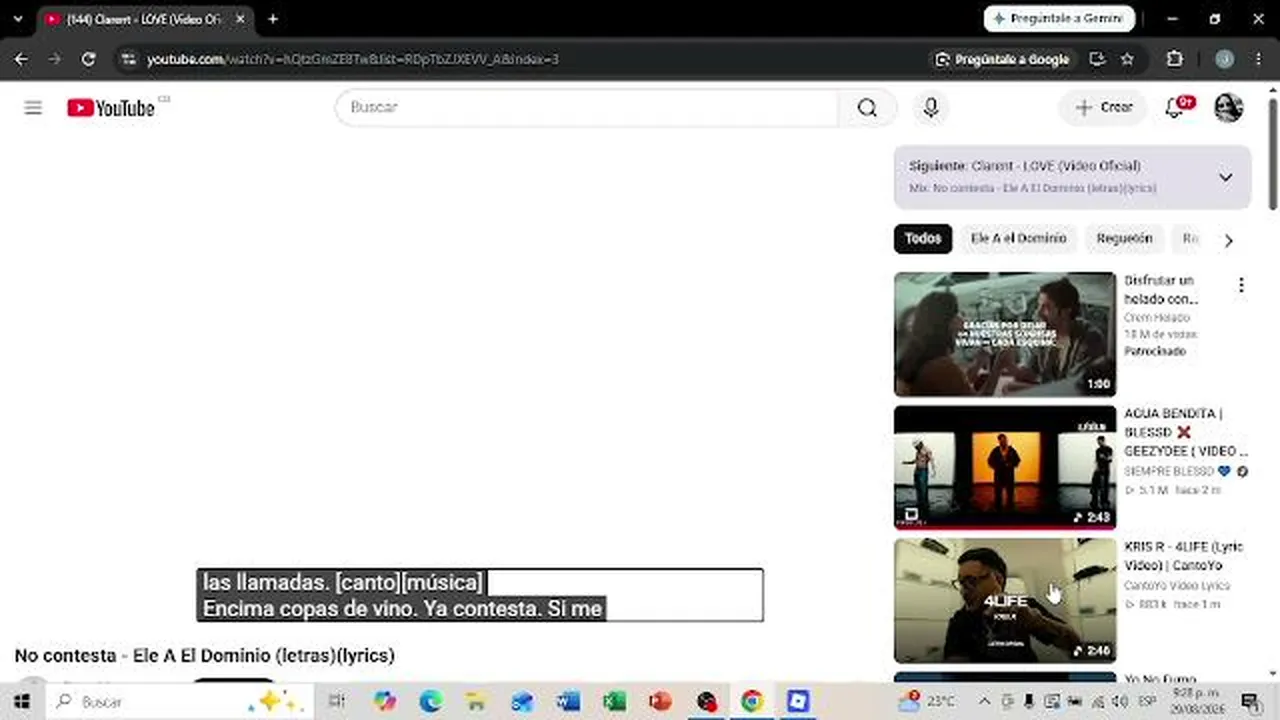1280x720 pixels.
Task: Open a new browser tab
Action: (x=273, y=19)
